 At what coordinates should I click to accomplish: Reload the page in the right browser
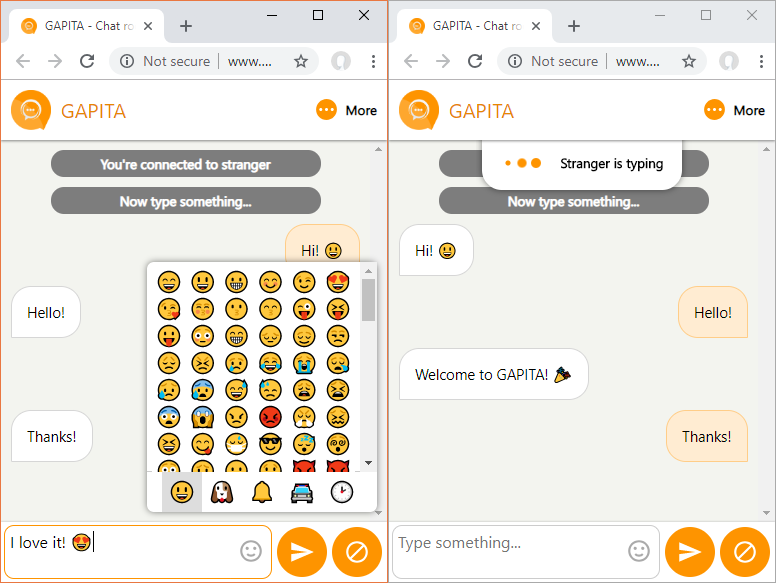(475, 61)
